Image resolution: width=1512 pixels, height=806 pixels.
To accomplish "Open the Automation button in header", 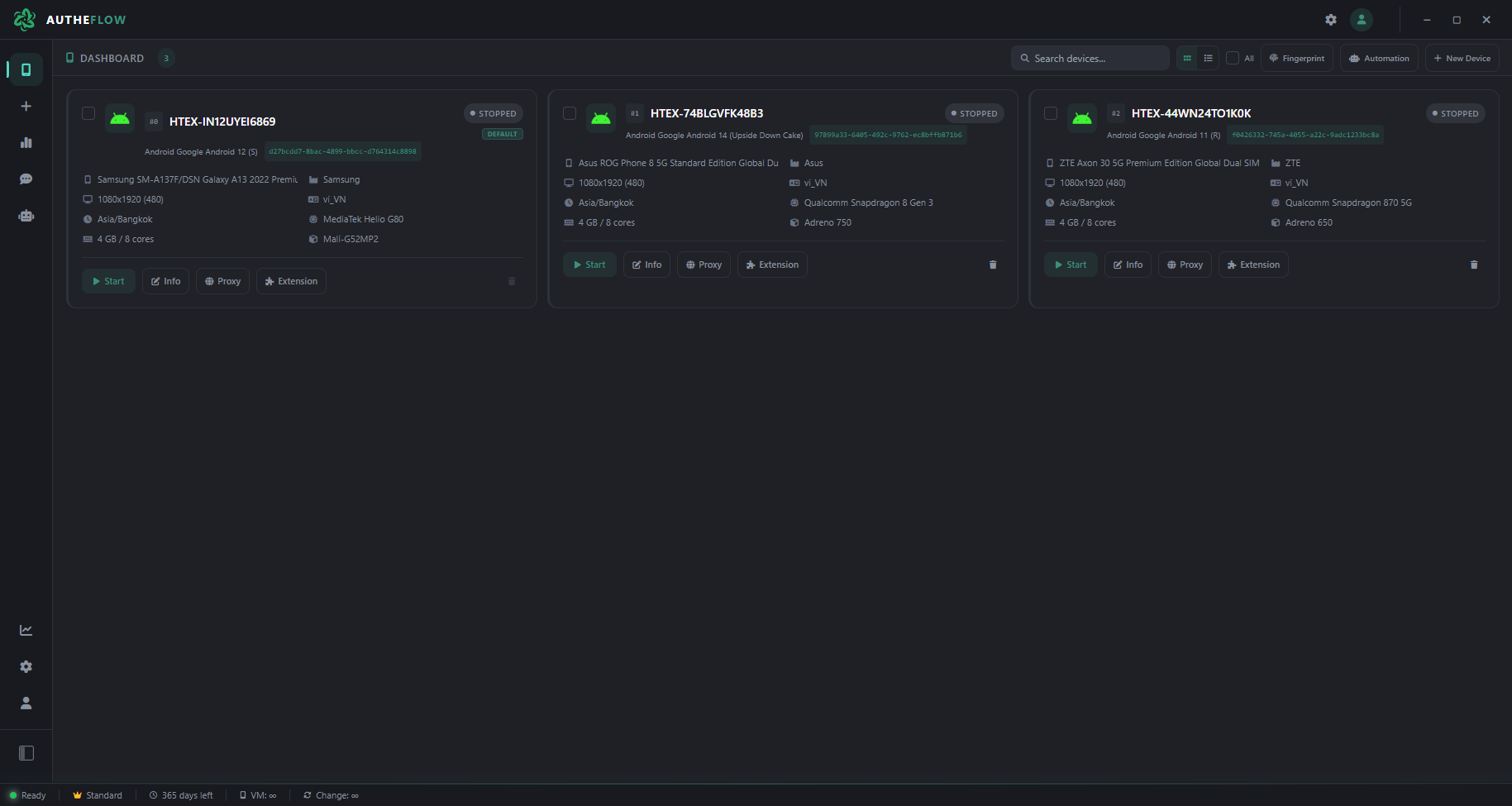I will [1379, 58].
